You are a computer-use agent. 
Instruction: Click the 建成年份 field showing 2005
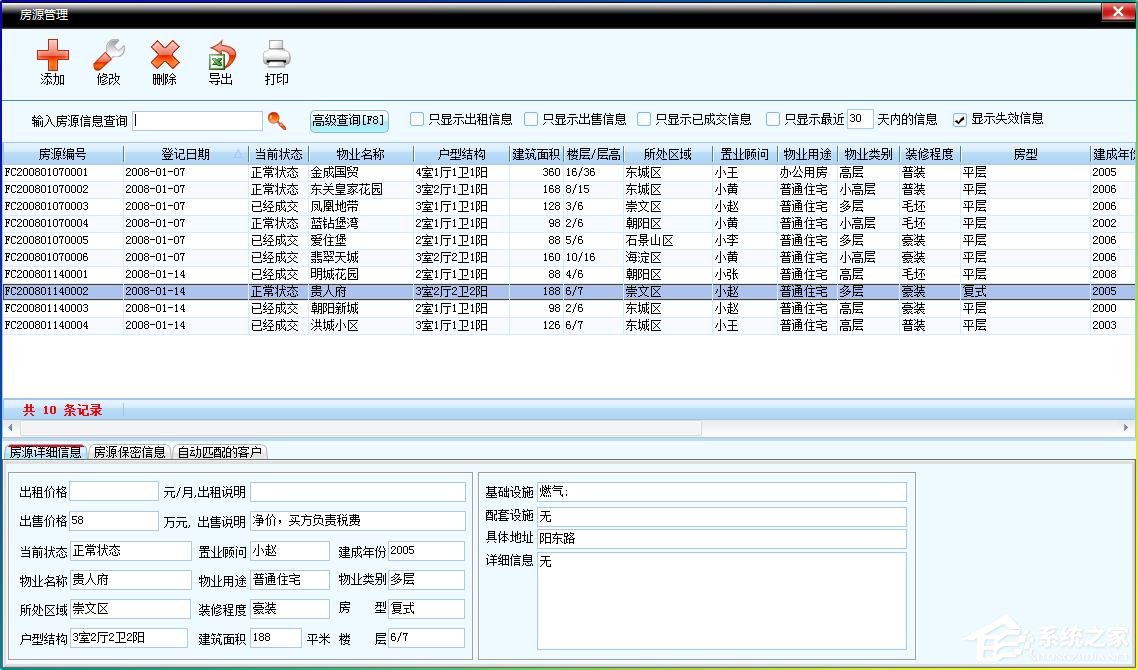(427, 551)
